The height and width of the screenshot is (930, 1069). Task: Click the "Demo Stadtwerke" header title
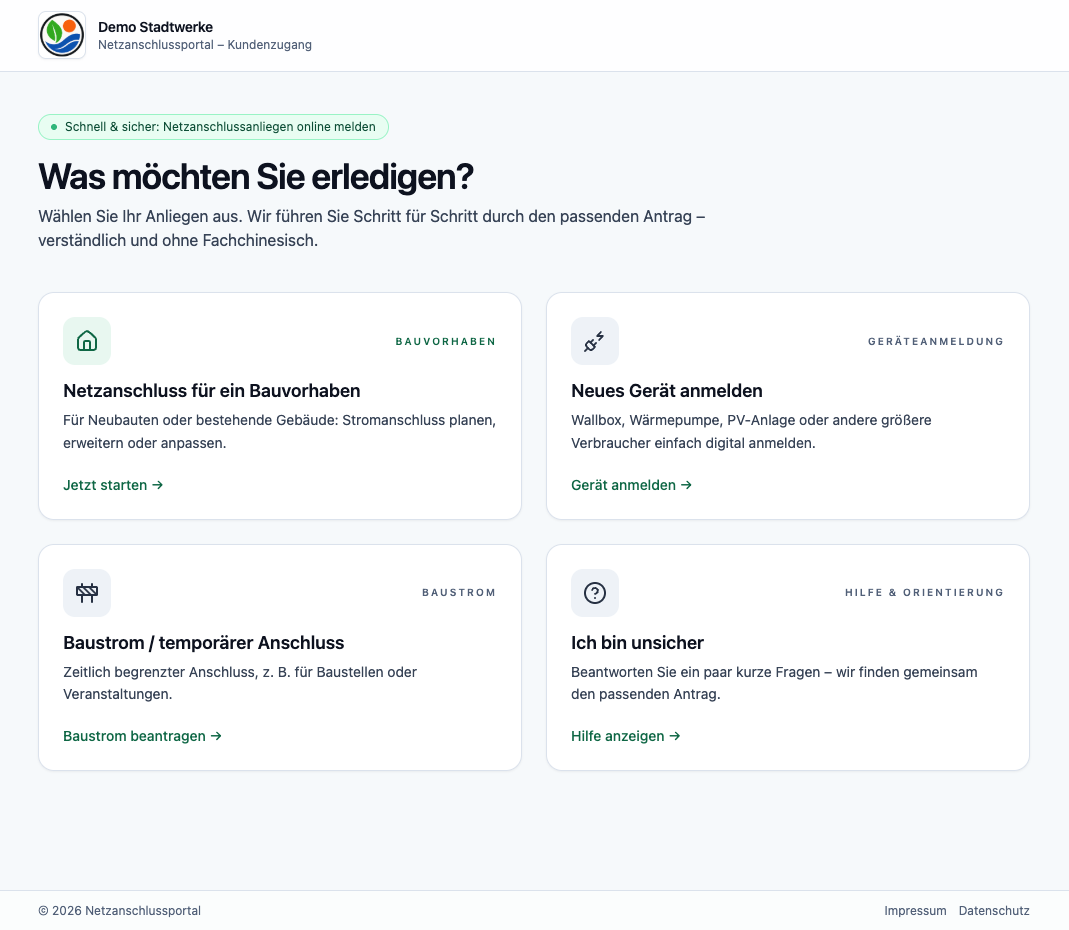pyautogui.click(x=155, y=27)
